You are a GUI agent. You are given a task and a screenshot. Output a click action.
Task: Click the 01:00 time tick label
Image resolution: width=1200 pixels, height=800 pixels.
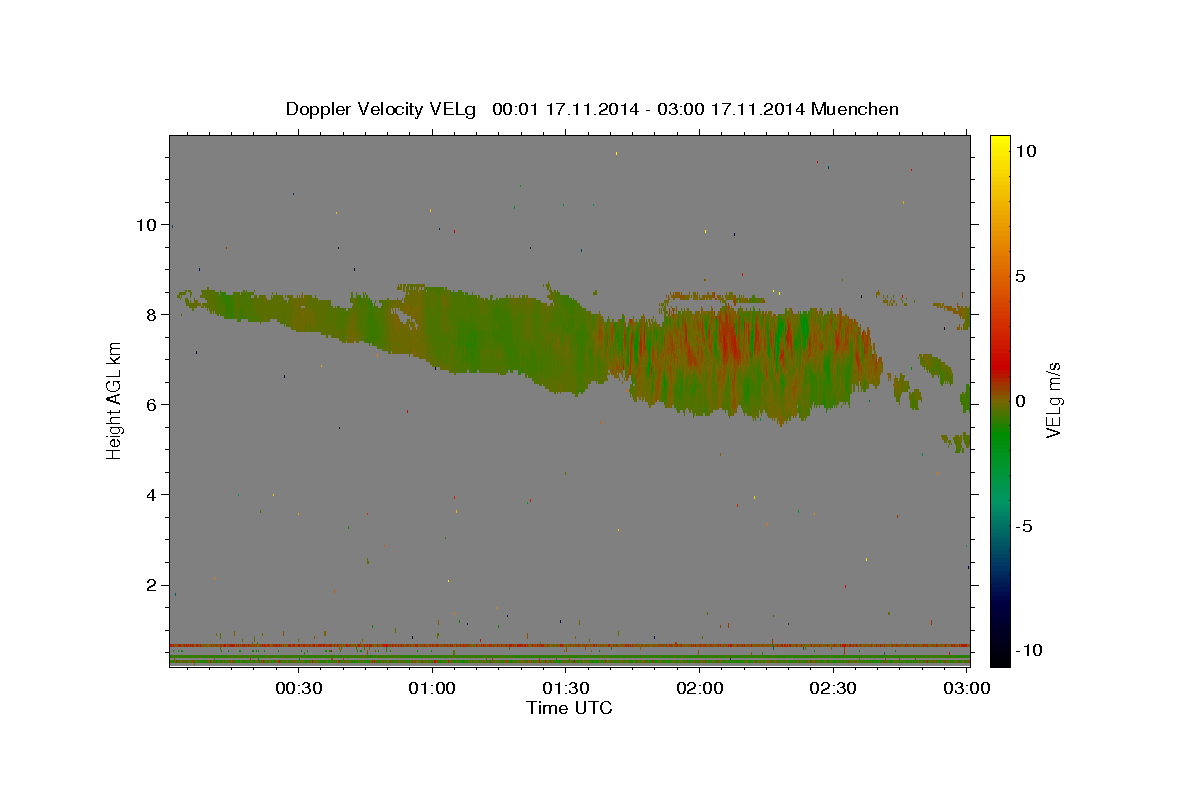tap(432, 688)
